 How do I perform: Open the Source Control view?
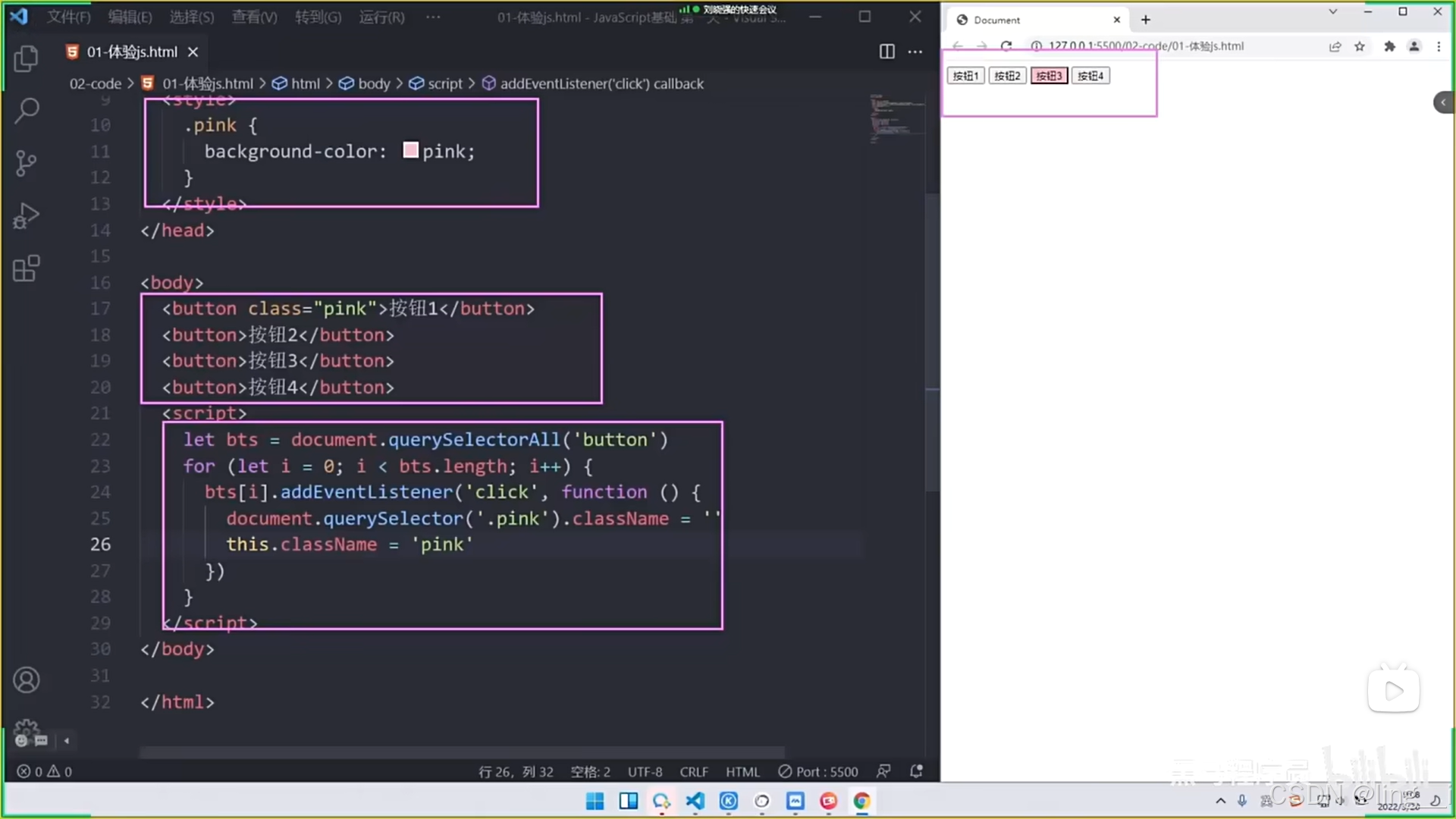click(x=27, y=163)
